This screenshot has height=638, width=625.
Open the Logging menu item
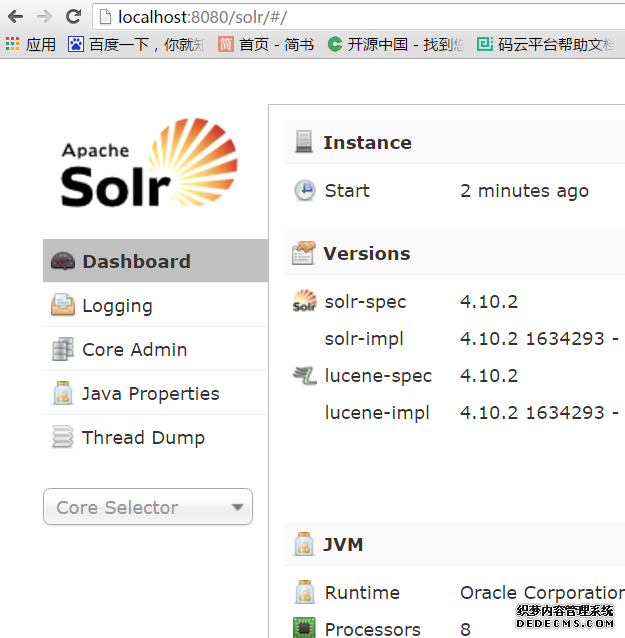117,306
